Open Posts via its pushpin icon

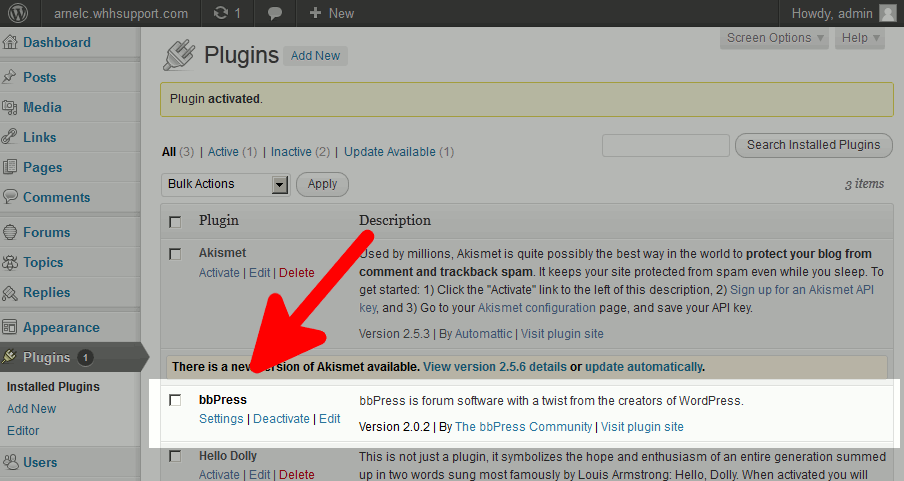pyautogui.click(x=10, y=77)
